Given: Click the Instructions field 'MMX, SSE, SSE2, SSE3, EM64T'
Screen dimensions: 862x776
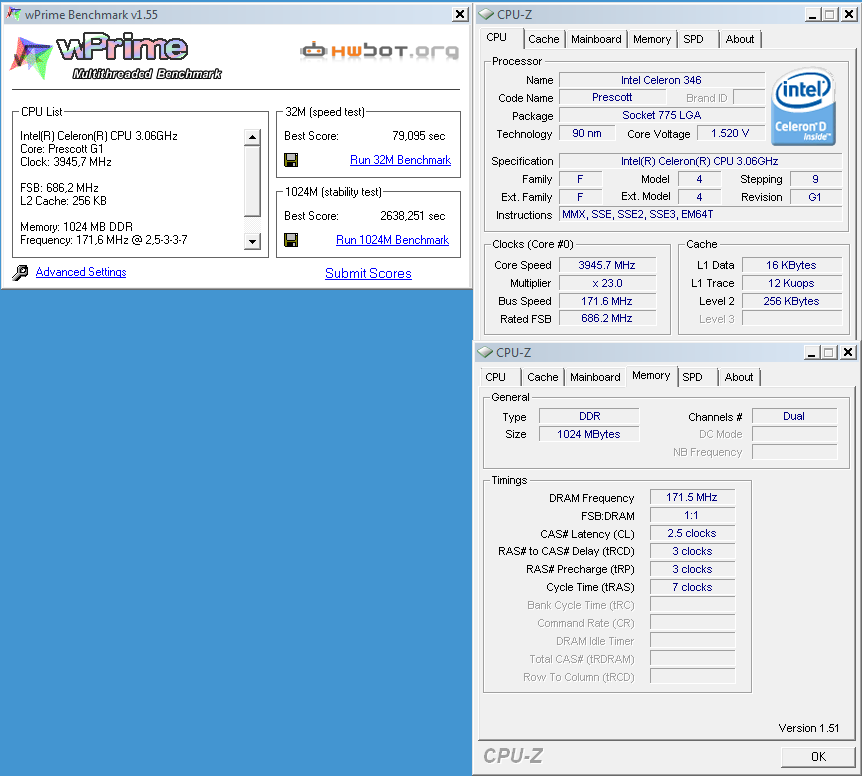Looking at the screenshot, I should coord(700,214).
